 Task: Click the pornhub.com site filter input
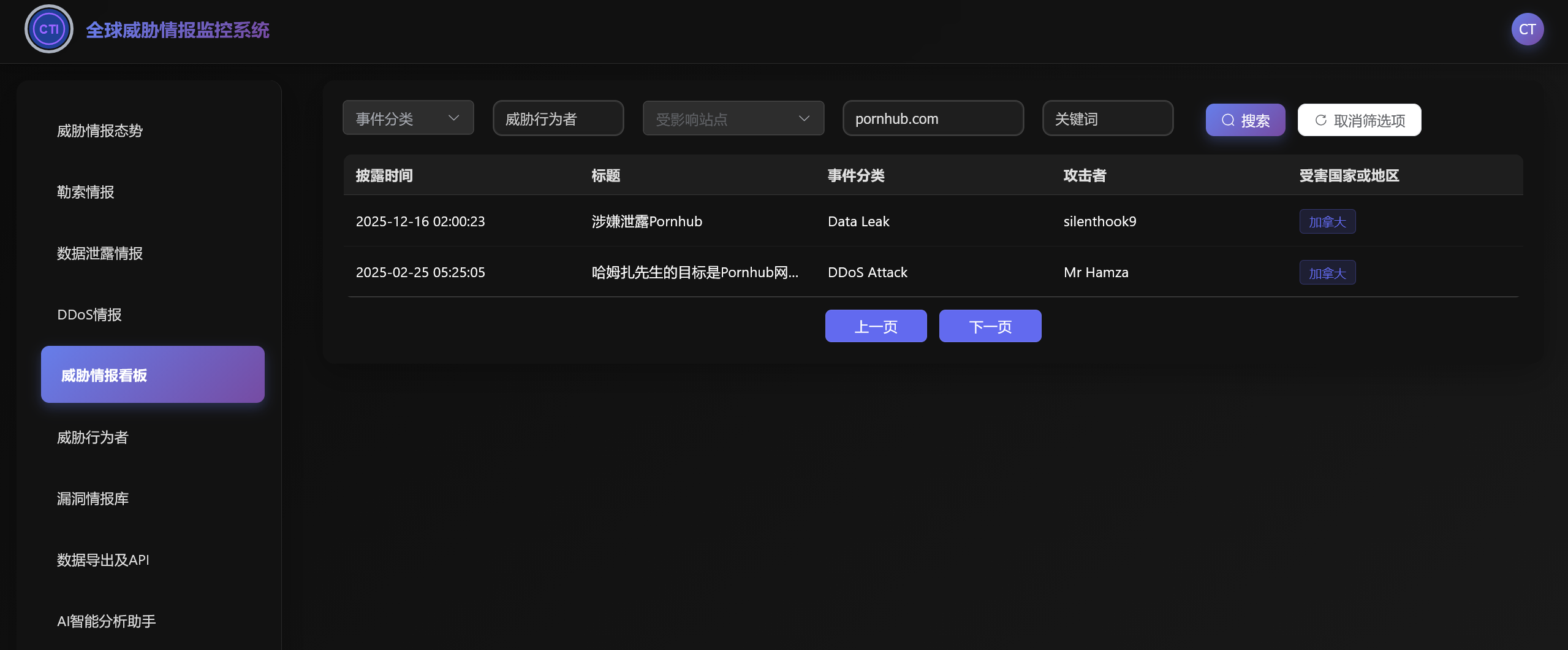(x=932, y=118)
